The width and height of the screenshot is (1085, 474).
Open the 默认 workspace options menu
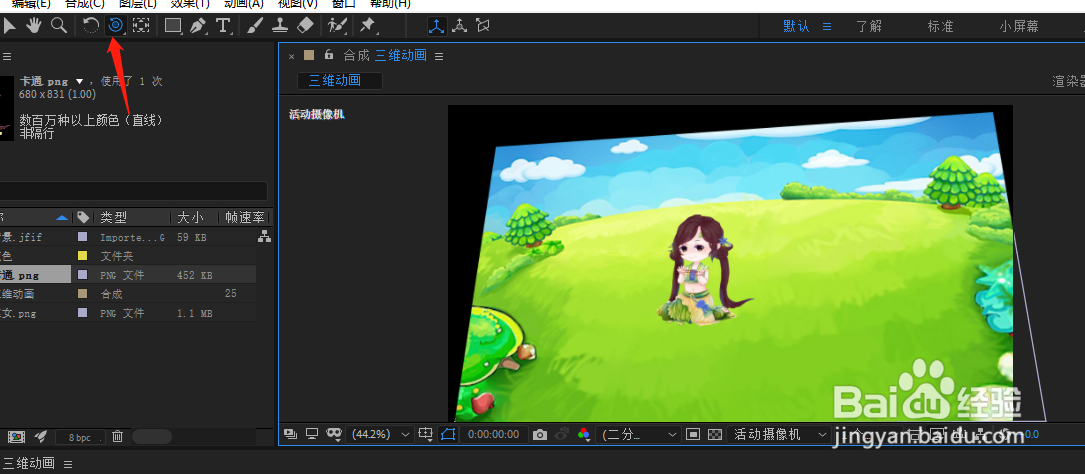click(826, 26)
